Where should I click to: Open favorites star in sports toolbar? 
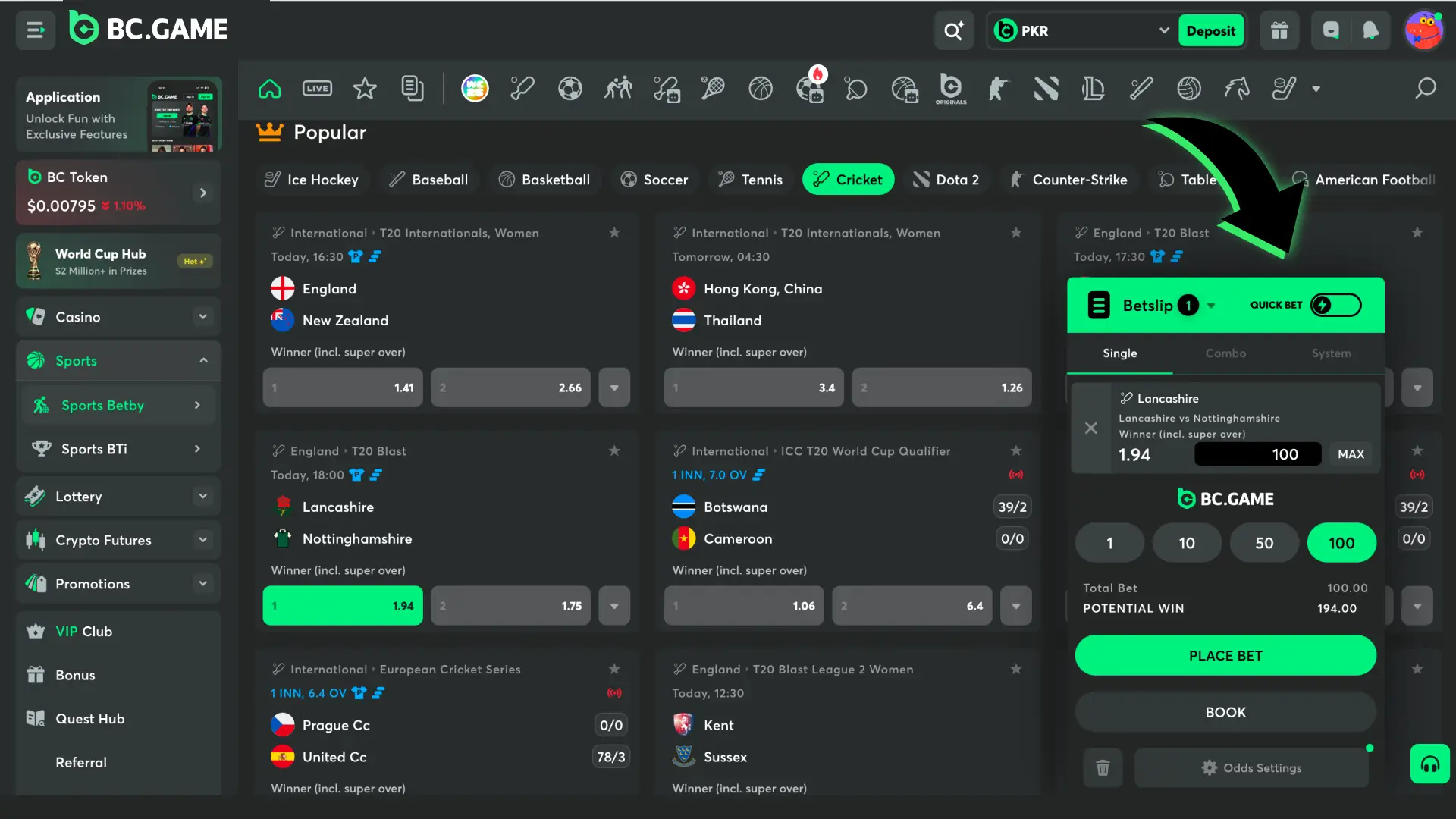click(x=365, y=89)
